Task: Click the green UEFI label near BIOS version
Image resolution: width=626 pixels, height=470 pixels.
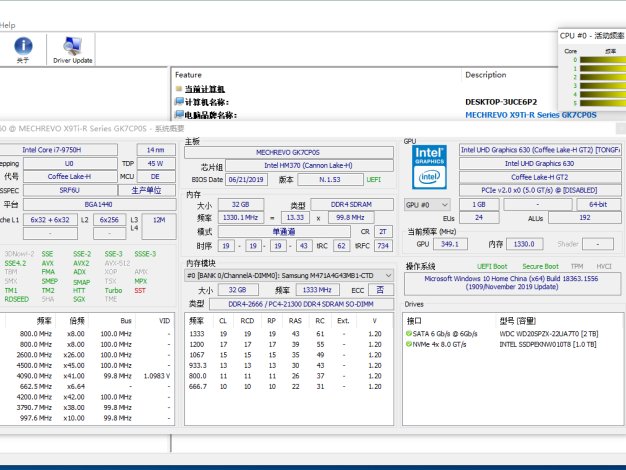Action: [x=374, y=180]
